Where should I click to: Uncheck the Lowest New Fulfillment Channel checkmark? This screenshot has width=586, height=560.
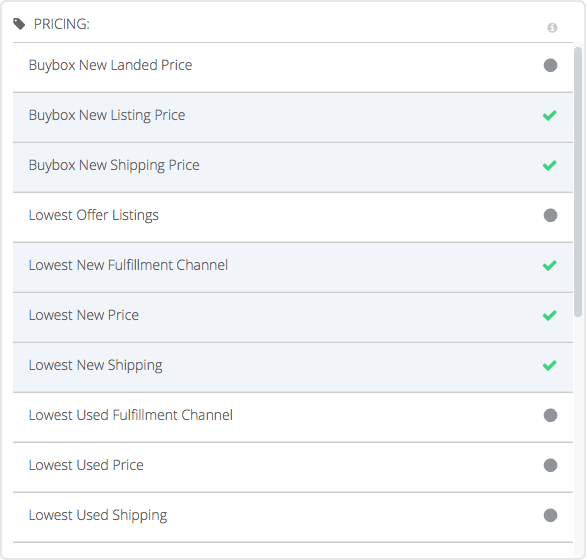point(549,265)
